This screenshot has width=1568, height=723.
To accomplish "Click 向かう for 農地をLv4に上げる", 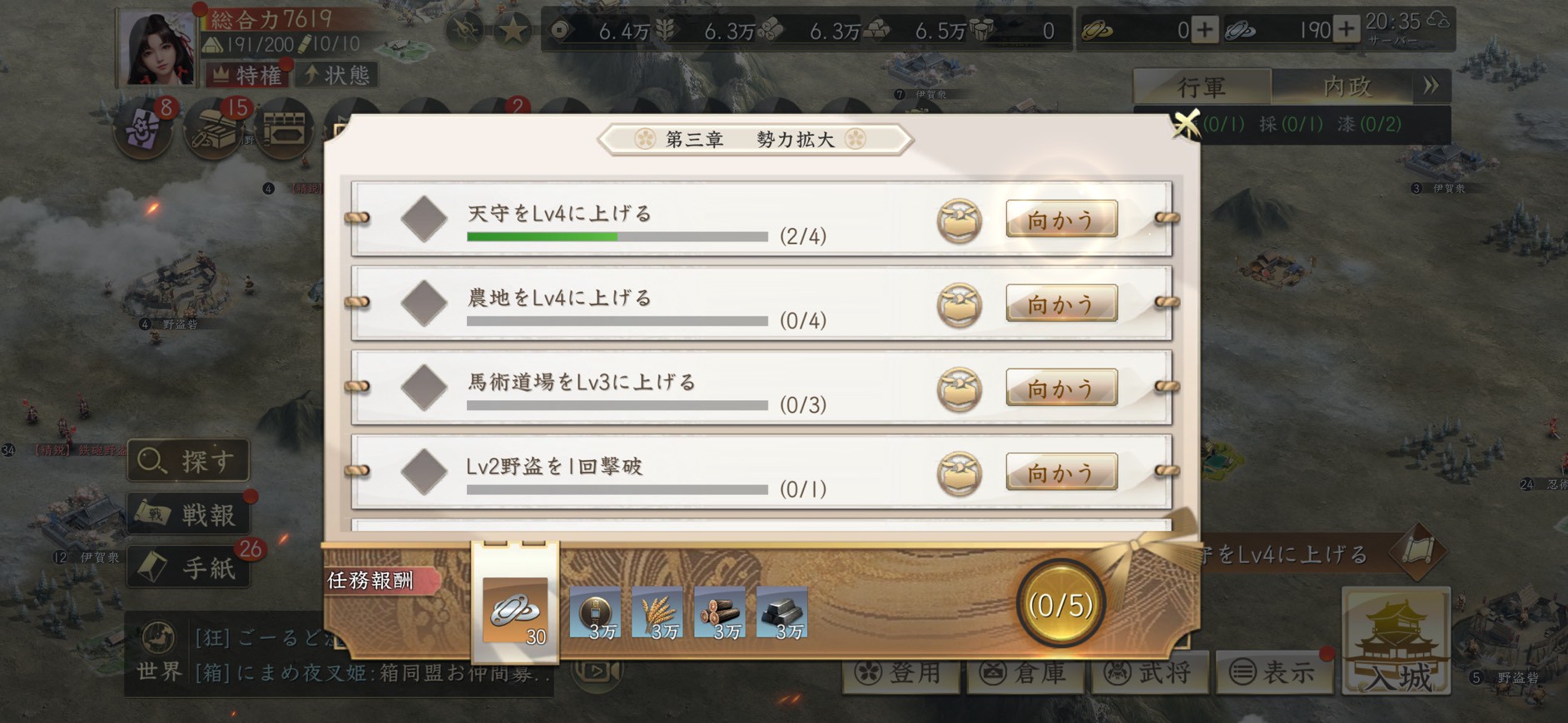I will 1061,304.
